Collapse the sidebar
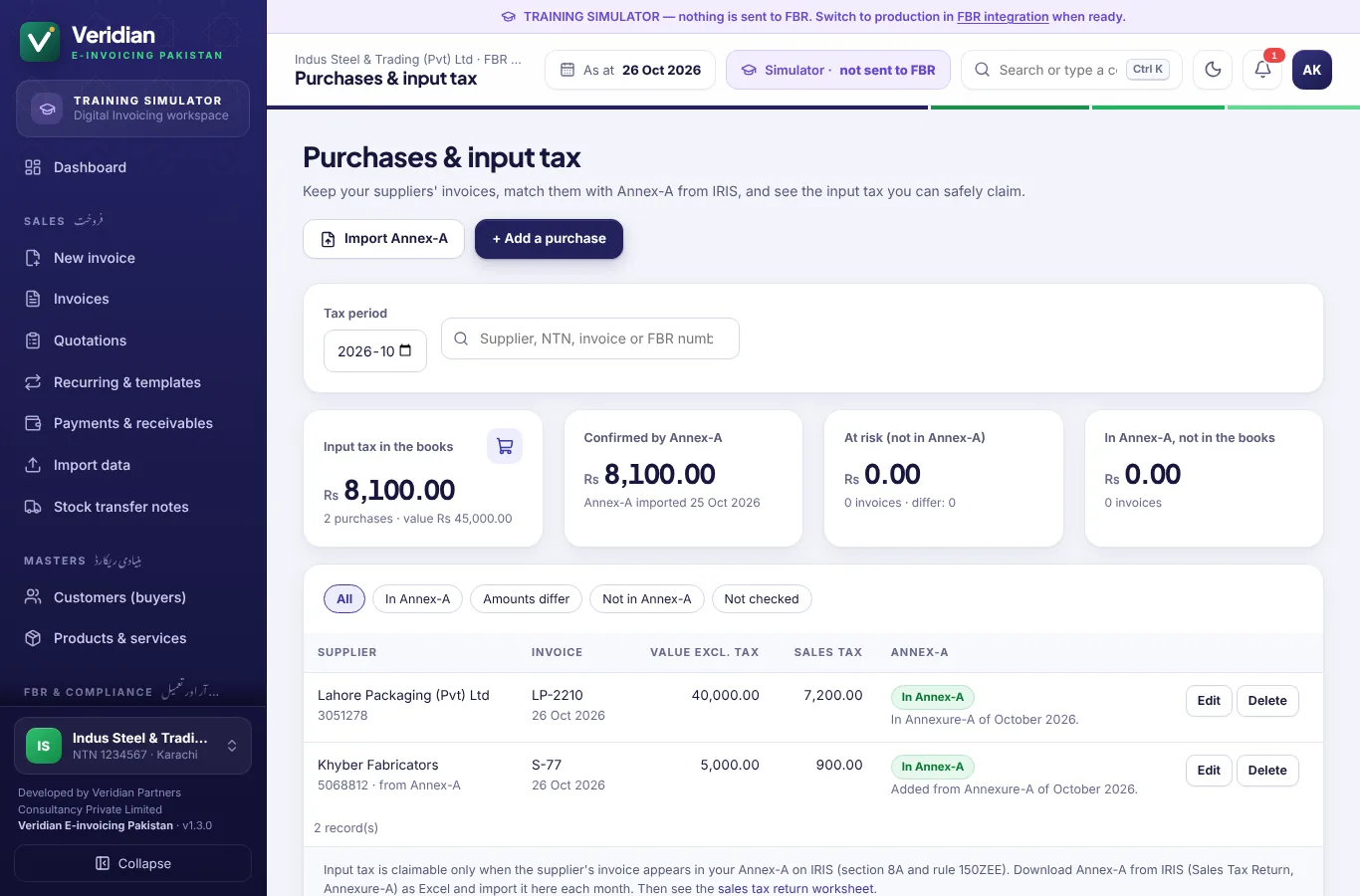The width and height of the screenshot is (1360, 896). point(132,863)
